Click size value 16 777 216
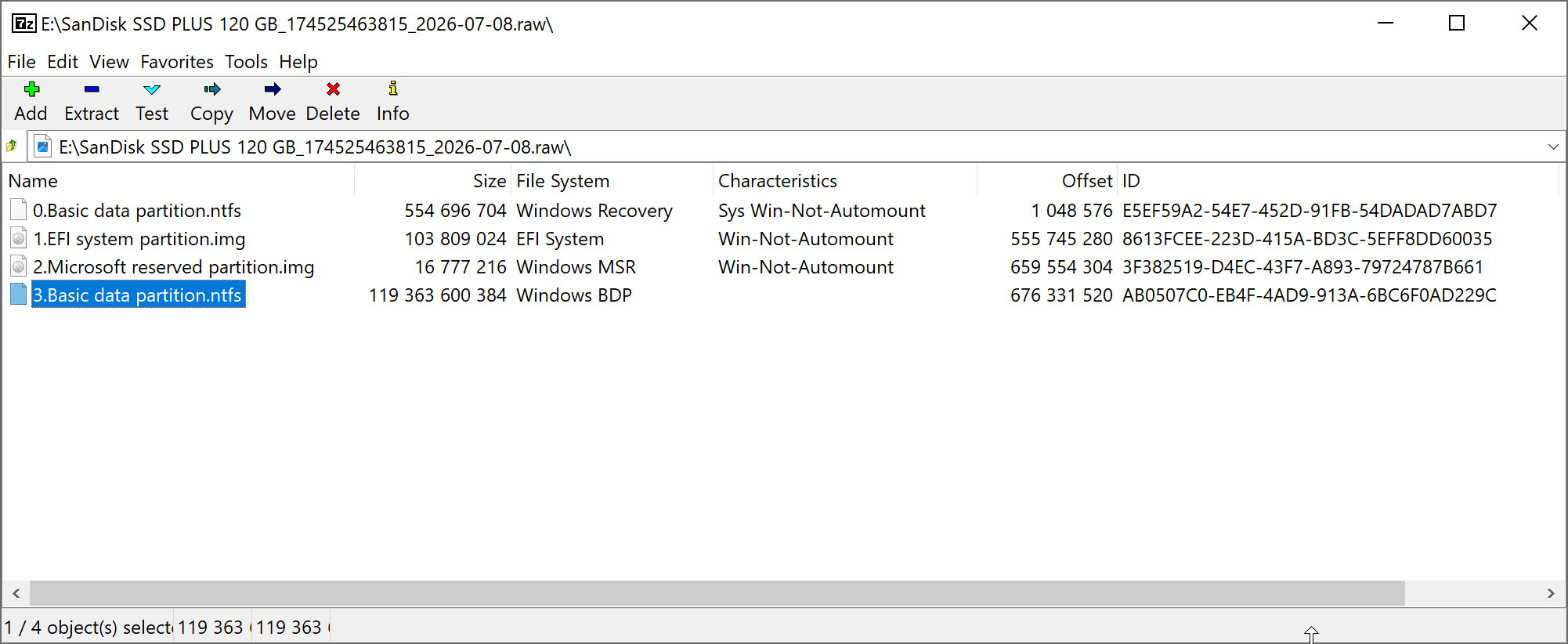 pyautogui.click(x=461, y=266)
